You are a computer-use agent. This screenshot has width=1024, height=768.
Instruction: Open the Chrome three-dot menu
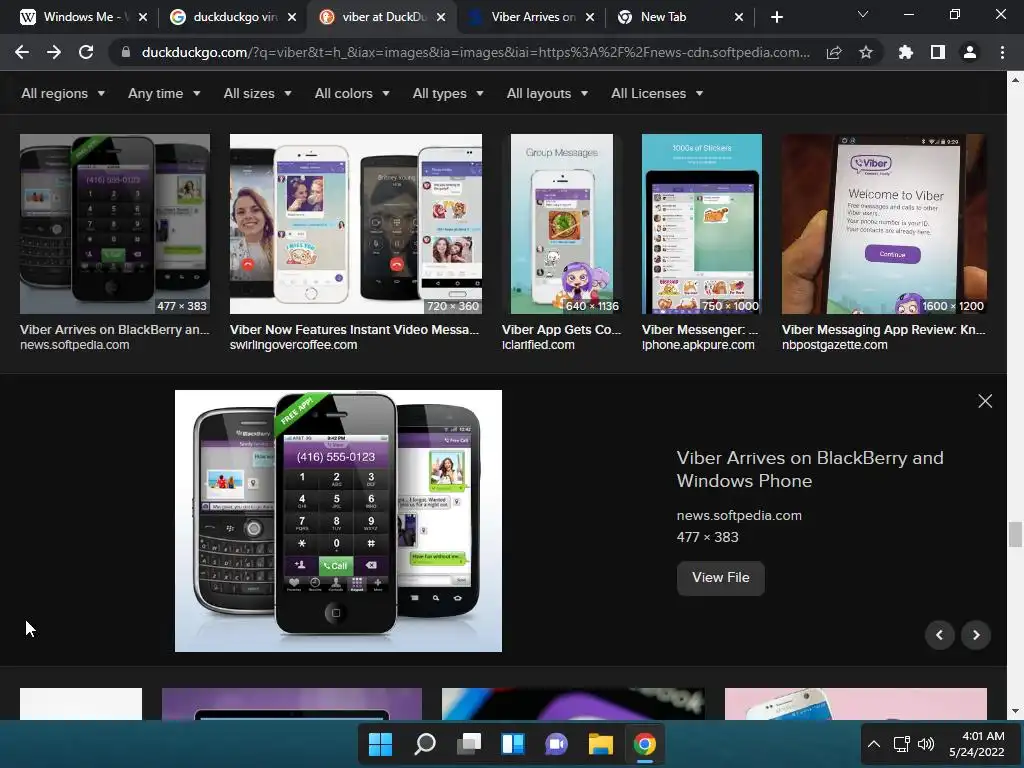click(x=1002, y=52)
